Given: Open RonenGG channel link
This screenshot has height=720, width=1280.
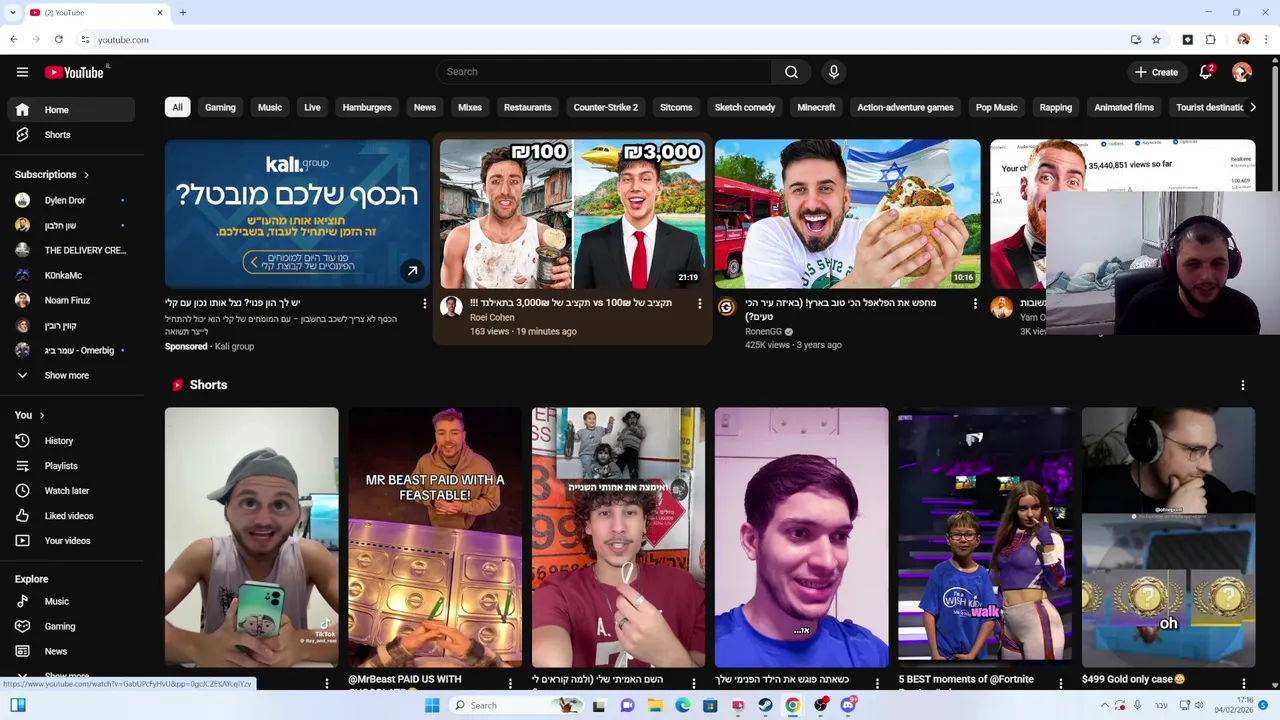Looking at the screenshot, I should pos(763,331).
